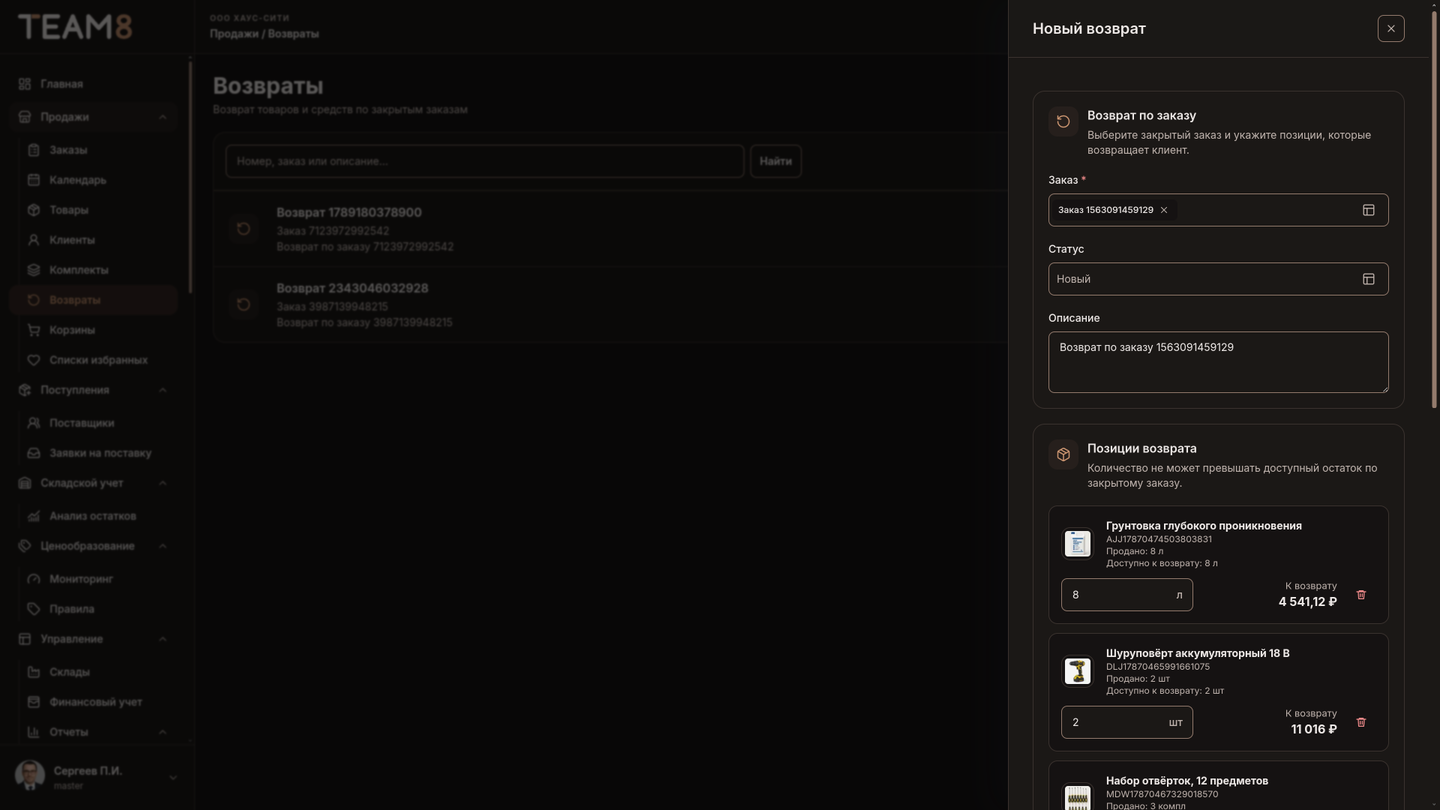The height and width of the screenshot is (810, 1440).
Task: Open the Статус dropdown
Action: point(1218,279)
